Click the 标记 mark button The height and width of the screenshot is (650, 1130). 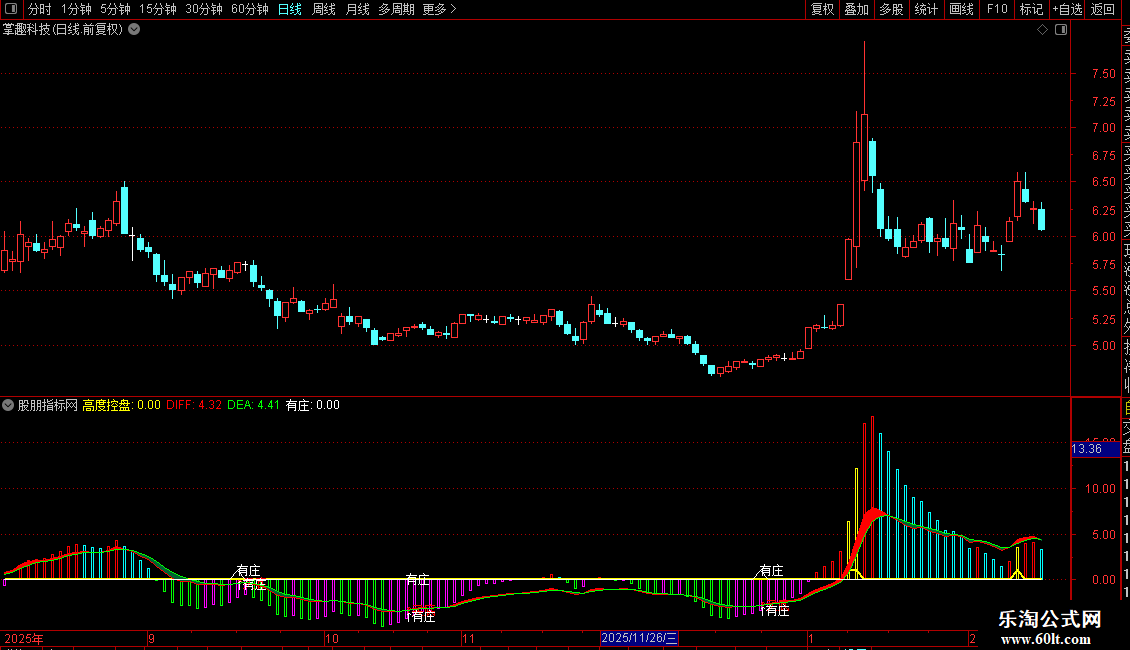1031,9
